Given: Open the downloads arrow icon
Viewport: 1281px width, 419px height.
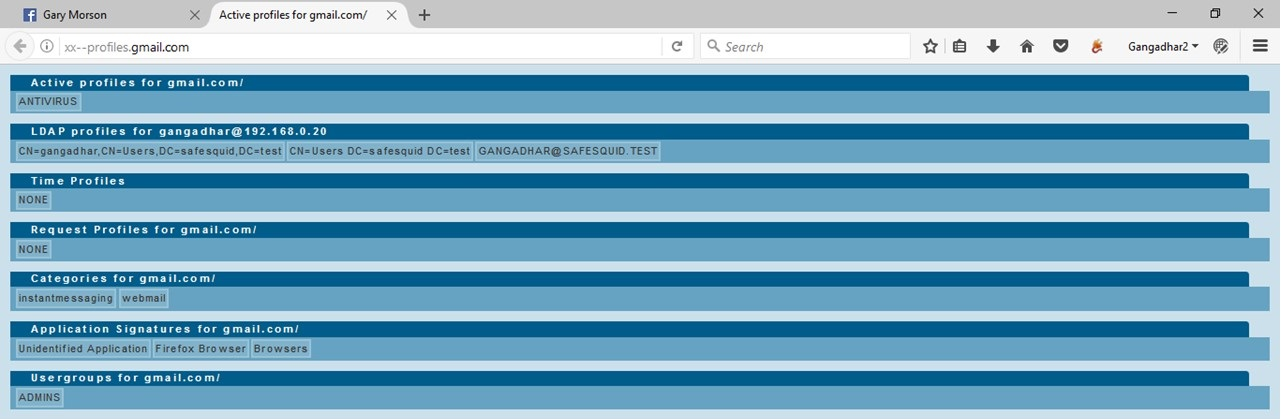Looking at the screenshot, I should (993, 46).
